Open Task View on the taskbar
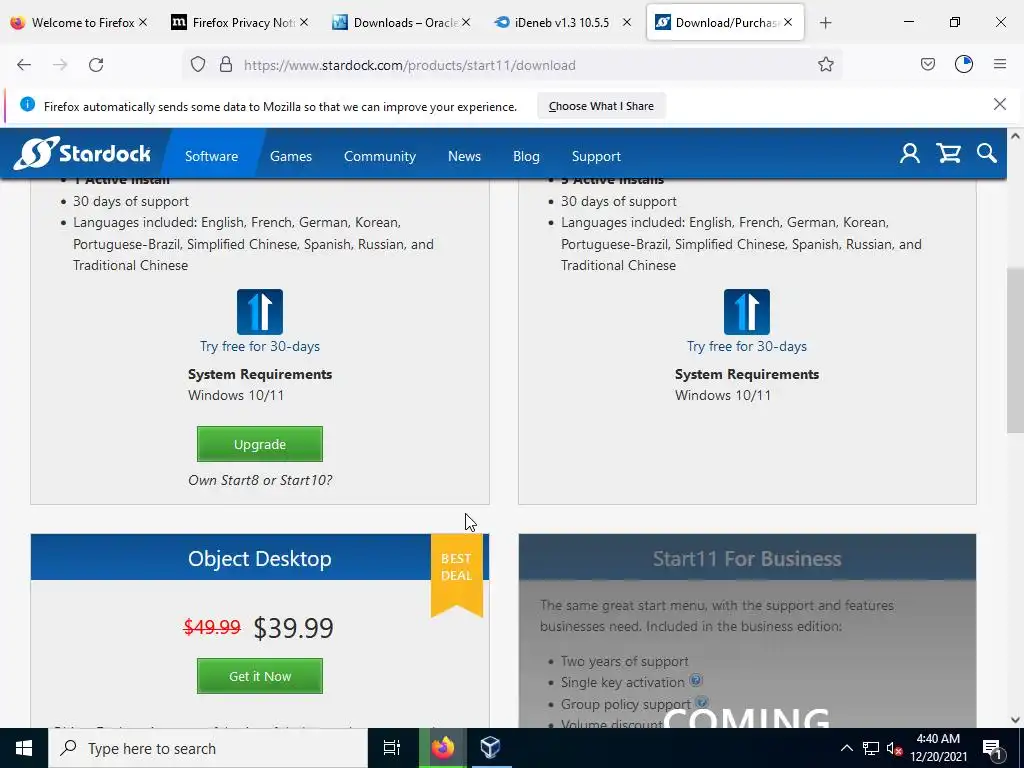 click(x=391, y=748)
